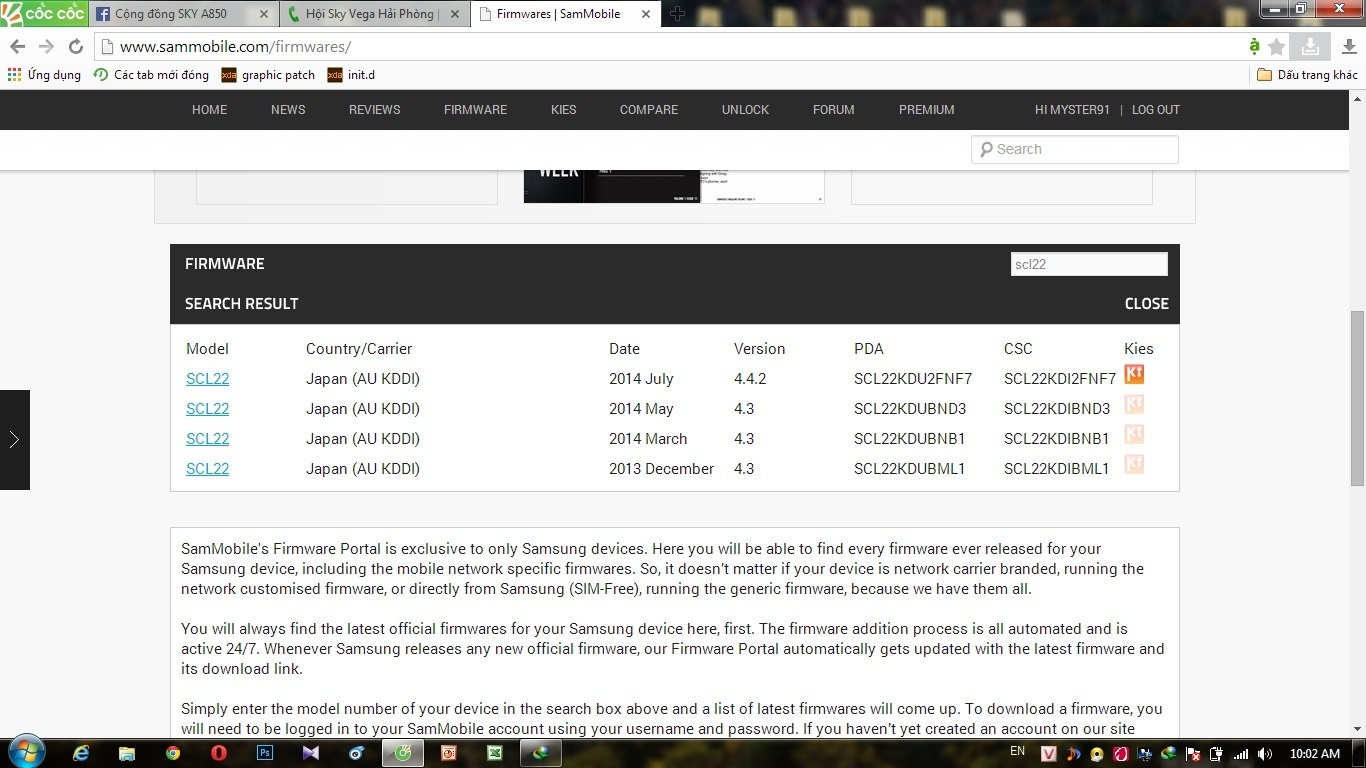Click the green Vietnamese typing icon in the address bar
1366x768 pixels.
[1254, 47]
